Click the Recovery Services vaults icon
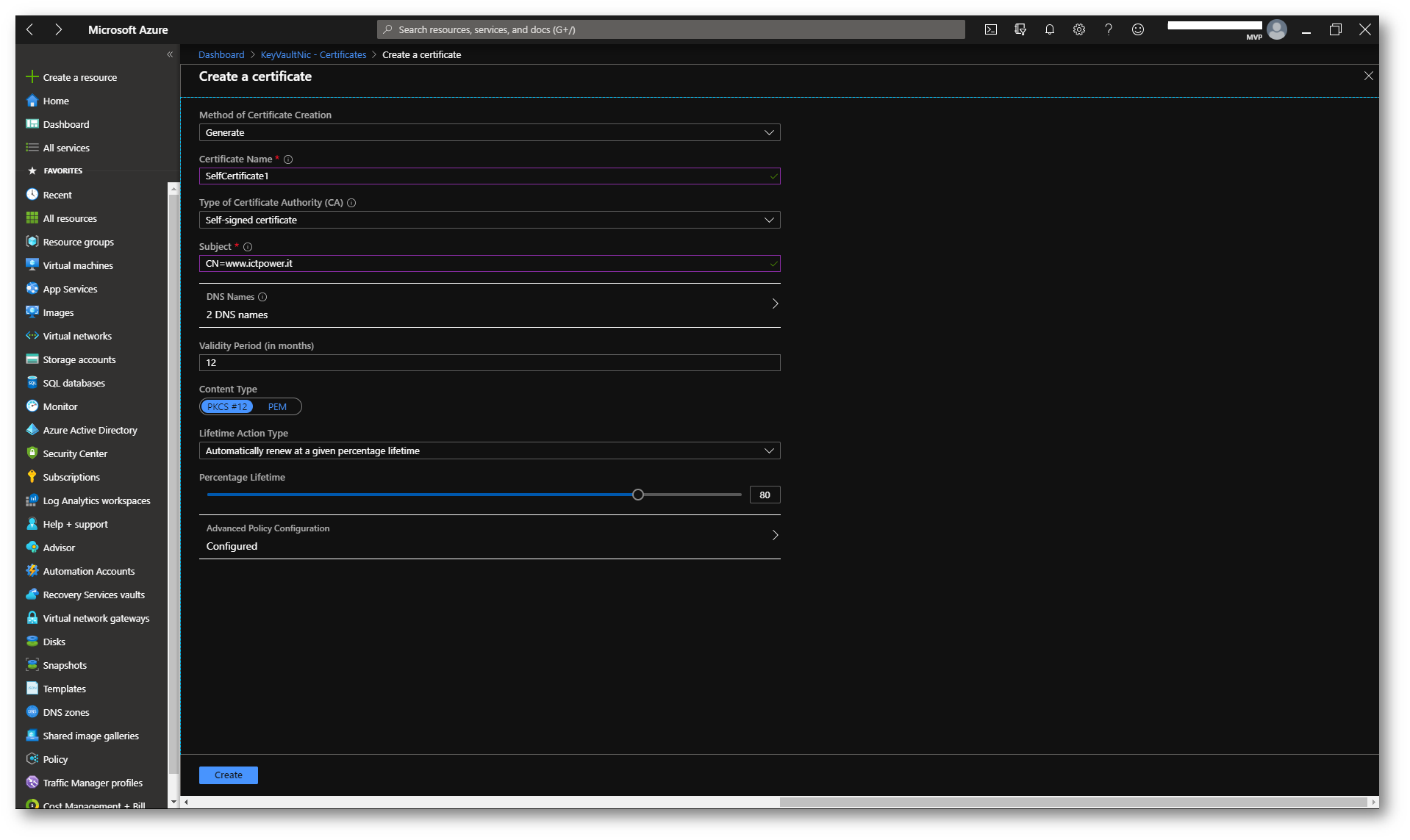 32,594
